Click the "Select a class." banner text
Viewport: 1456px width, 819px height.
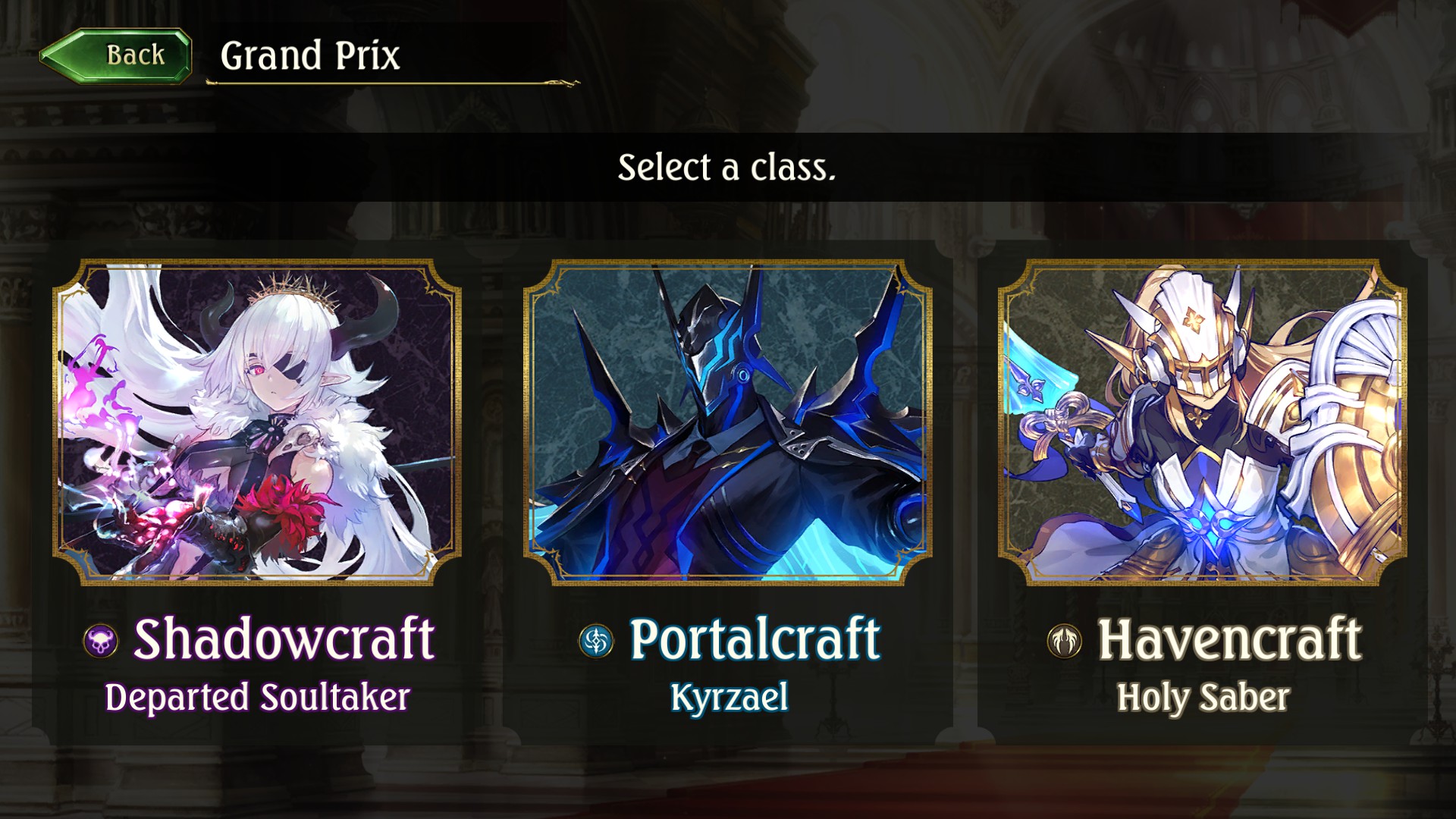(x=726, y=168)
